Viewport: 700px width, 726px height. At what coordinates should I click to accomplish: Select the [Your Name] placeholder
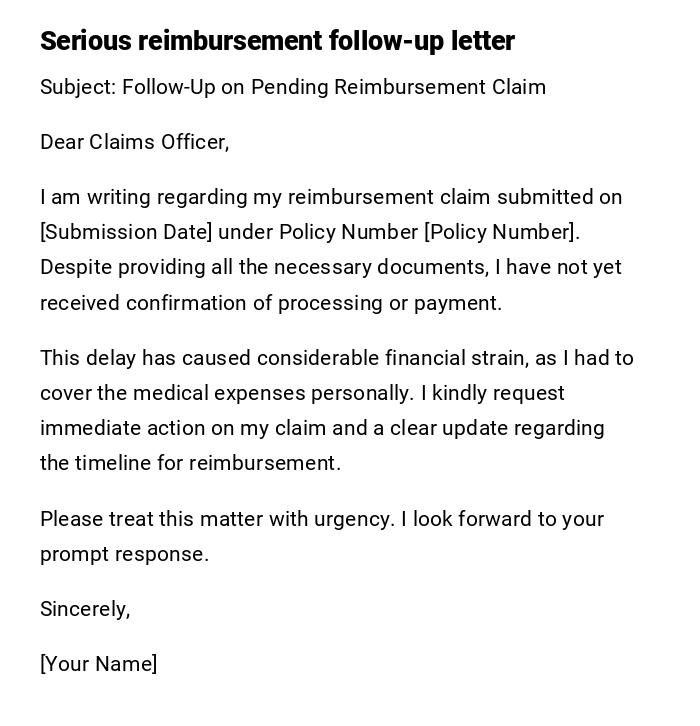point(98,664)
